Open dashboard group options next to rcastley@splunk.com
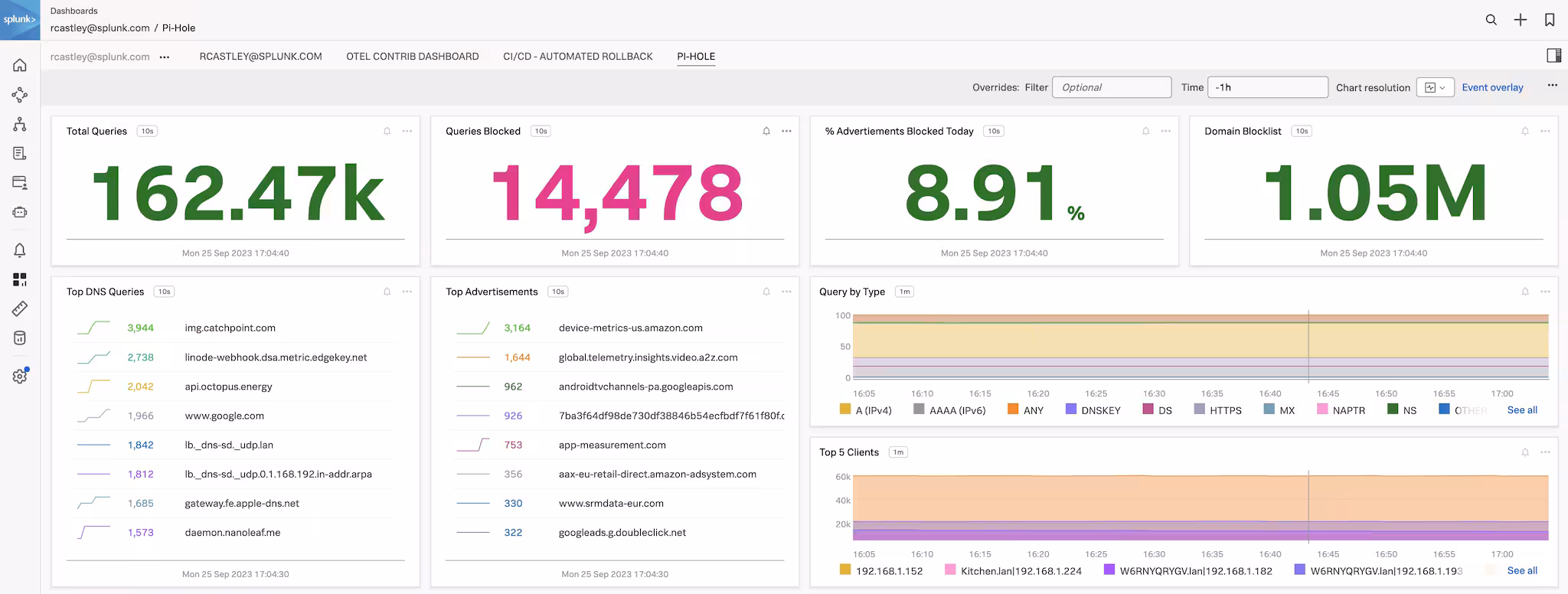 pos(165,57)
